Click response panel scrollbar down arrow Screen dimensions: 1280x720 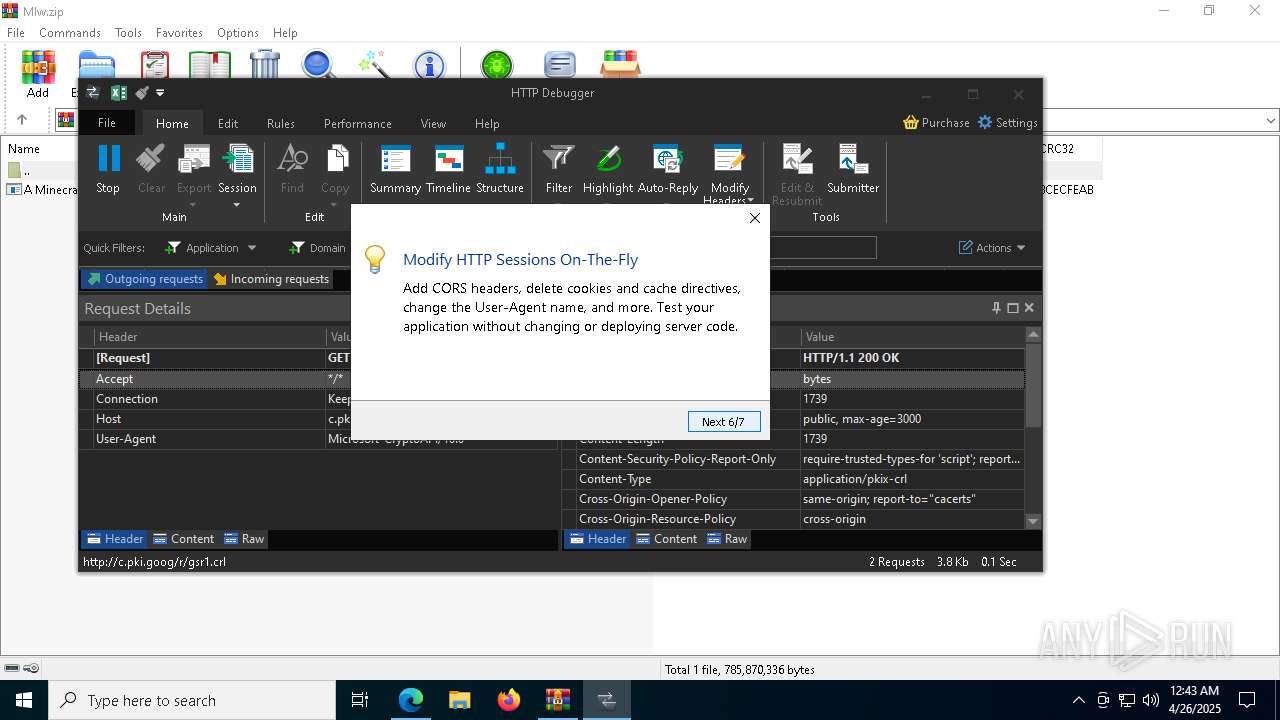pyautogui.click(x=1033, y=521)
